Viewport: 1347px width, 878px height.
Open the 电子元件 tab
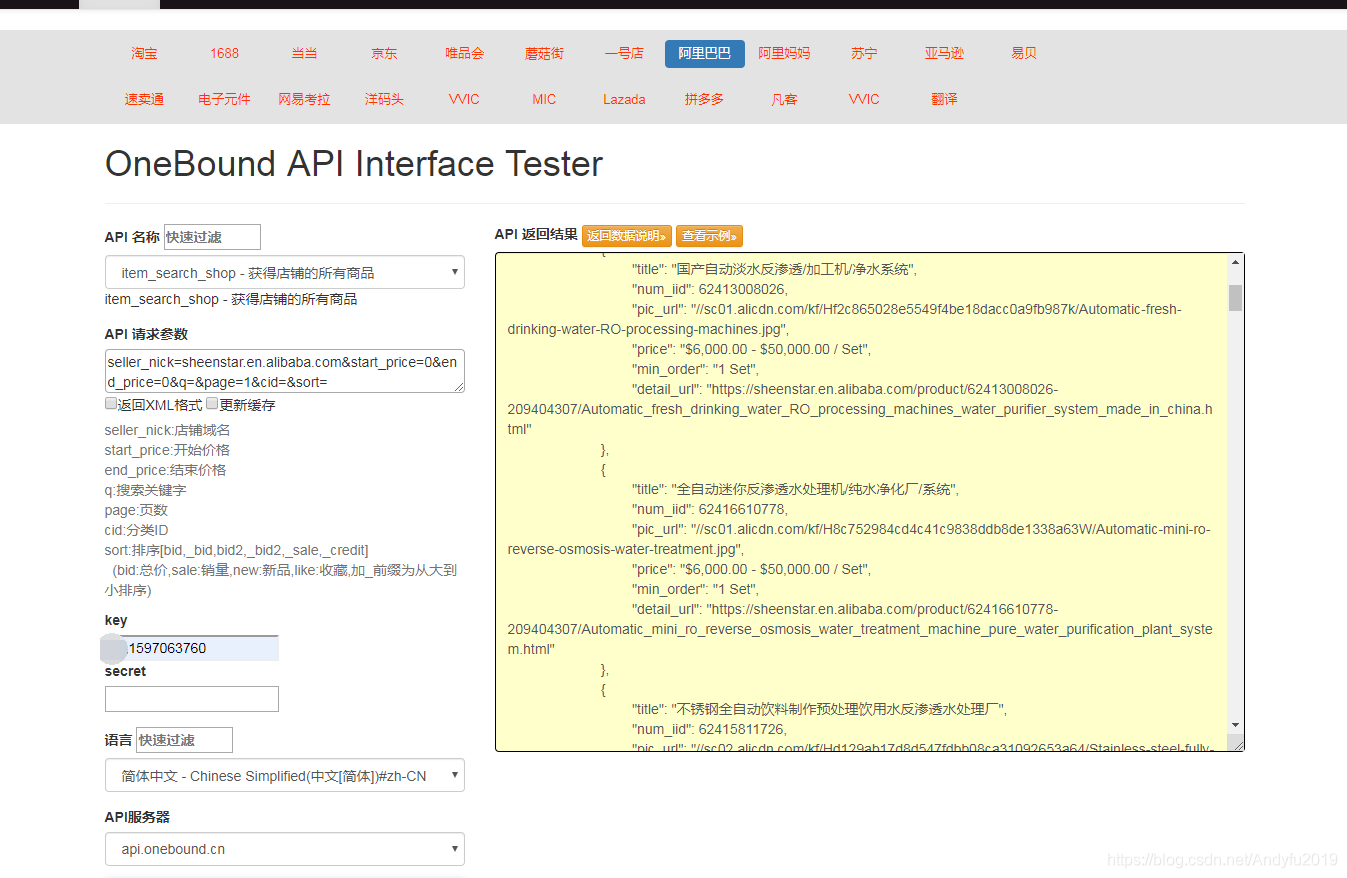click(224, 100)
